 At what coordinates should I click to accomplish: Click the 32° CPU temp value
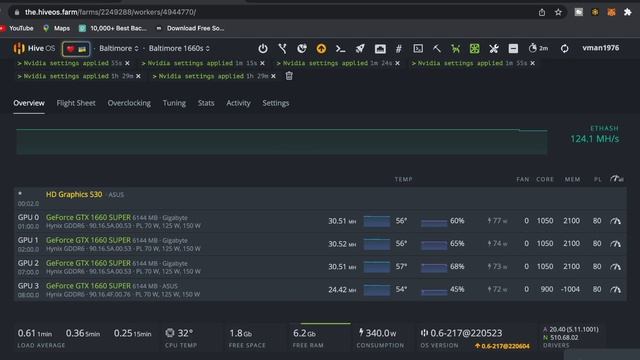pos(185,333)
